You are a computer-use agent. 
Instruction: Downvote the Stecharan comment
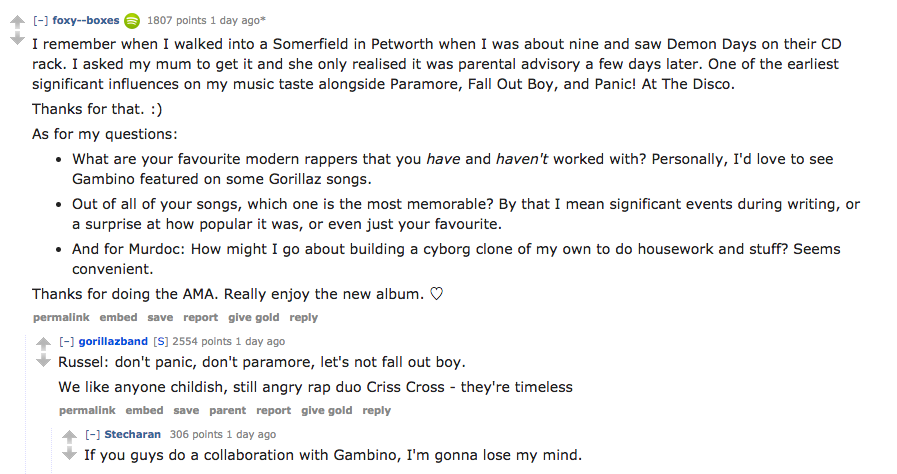[x=69, y=454]
